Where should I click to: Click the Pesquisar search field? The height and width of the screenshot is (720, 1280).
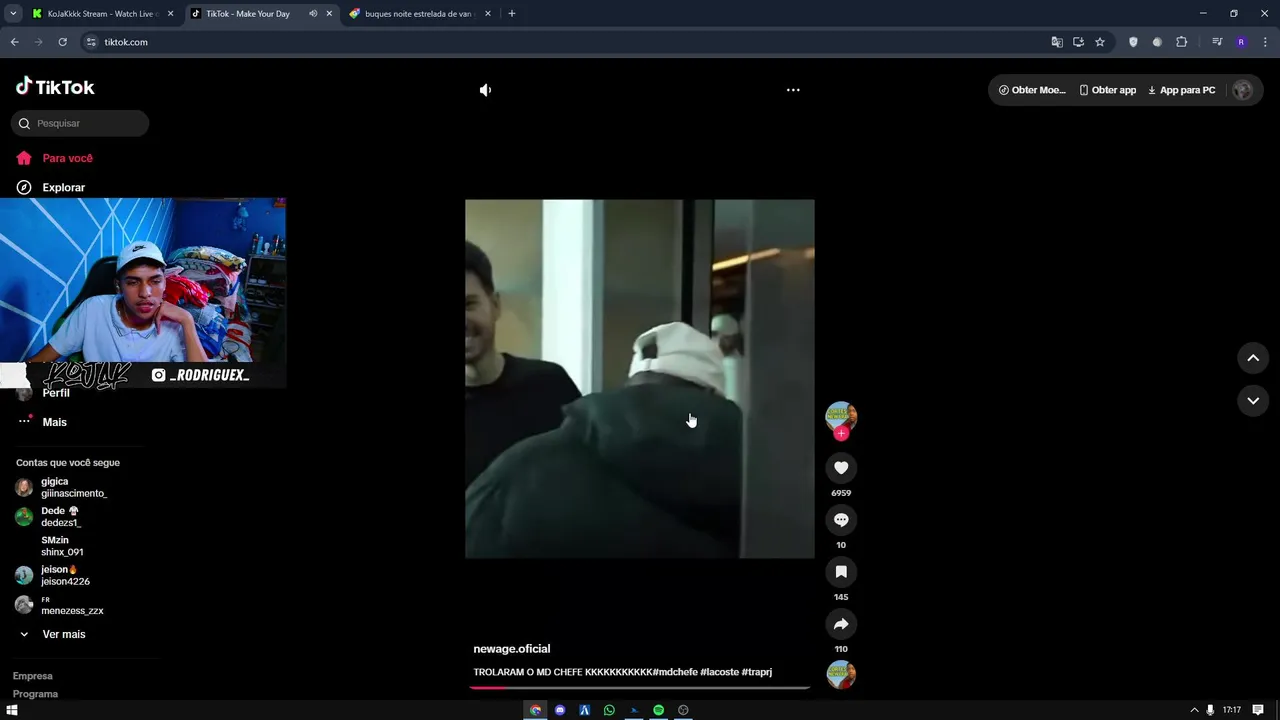click(x=80, y=123)
